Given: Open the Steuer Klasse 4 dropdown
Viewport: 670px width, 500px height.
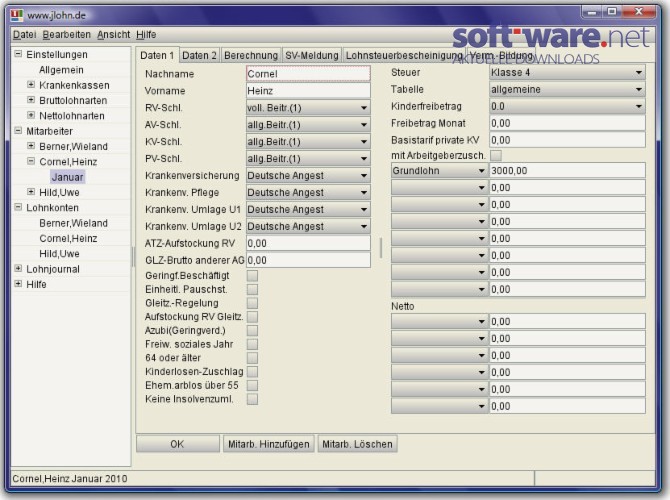Looking at the screenshot, I should pyautogui.click(x=567, y=72).
